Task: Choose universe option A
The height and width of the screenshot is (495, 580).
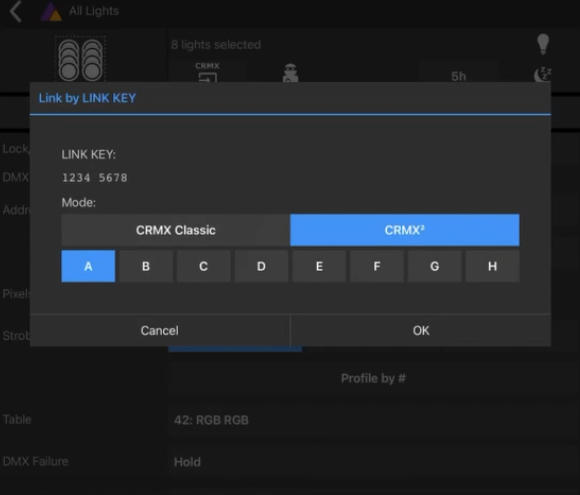Action: tap(88, 266)
